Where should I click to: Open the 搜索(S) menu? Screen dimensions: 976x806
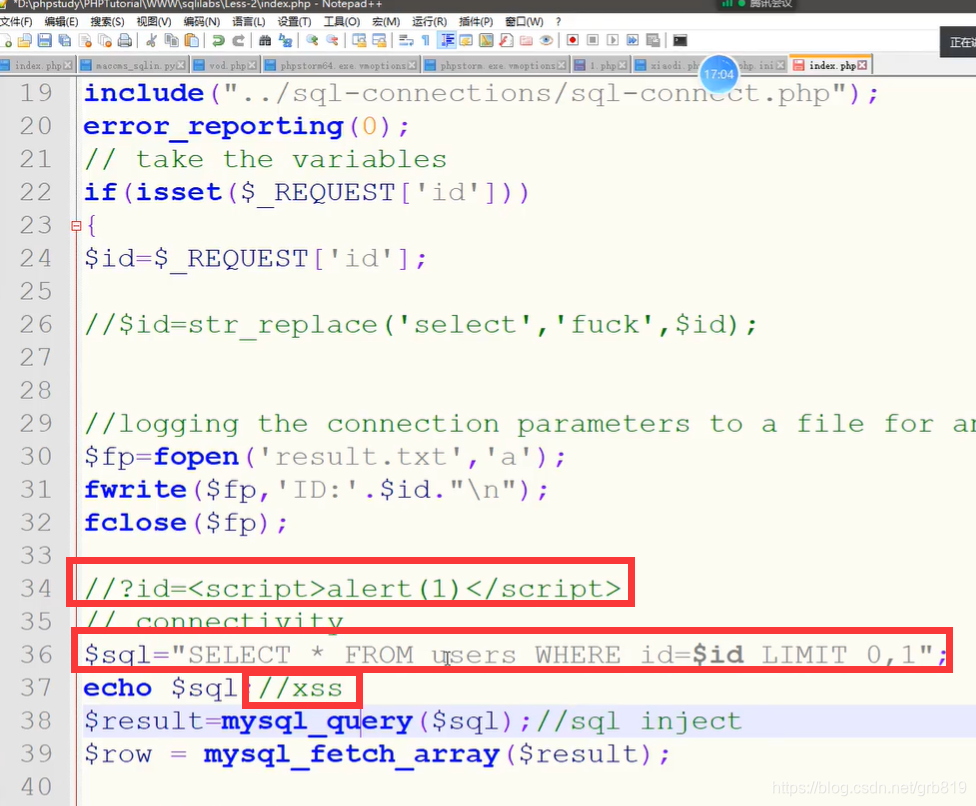[x=107, y=22]
